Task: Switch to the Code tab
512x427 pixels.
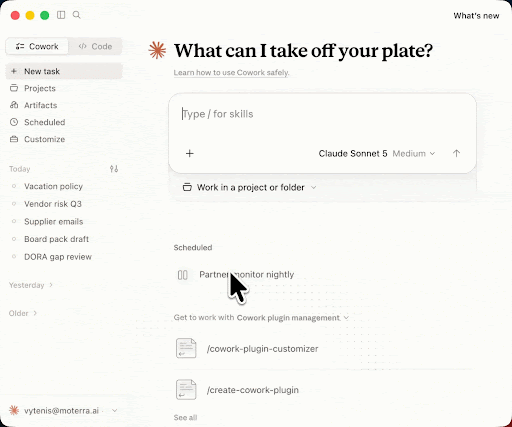Action: pyautogui.click(x=95, y=46)
